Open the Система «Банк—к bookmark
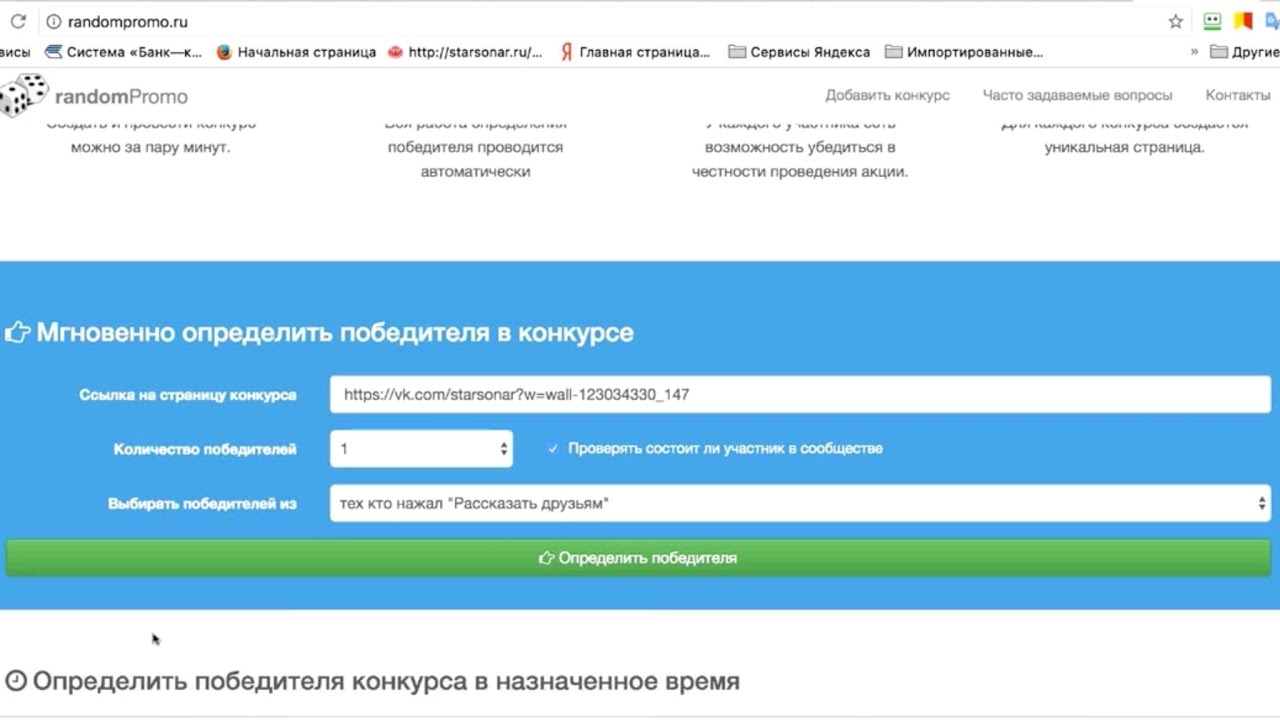Screen dimensions: 1280x720 coord(123,52)
